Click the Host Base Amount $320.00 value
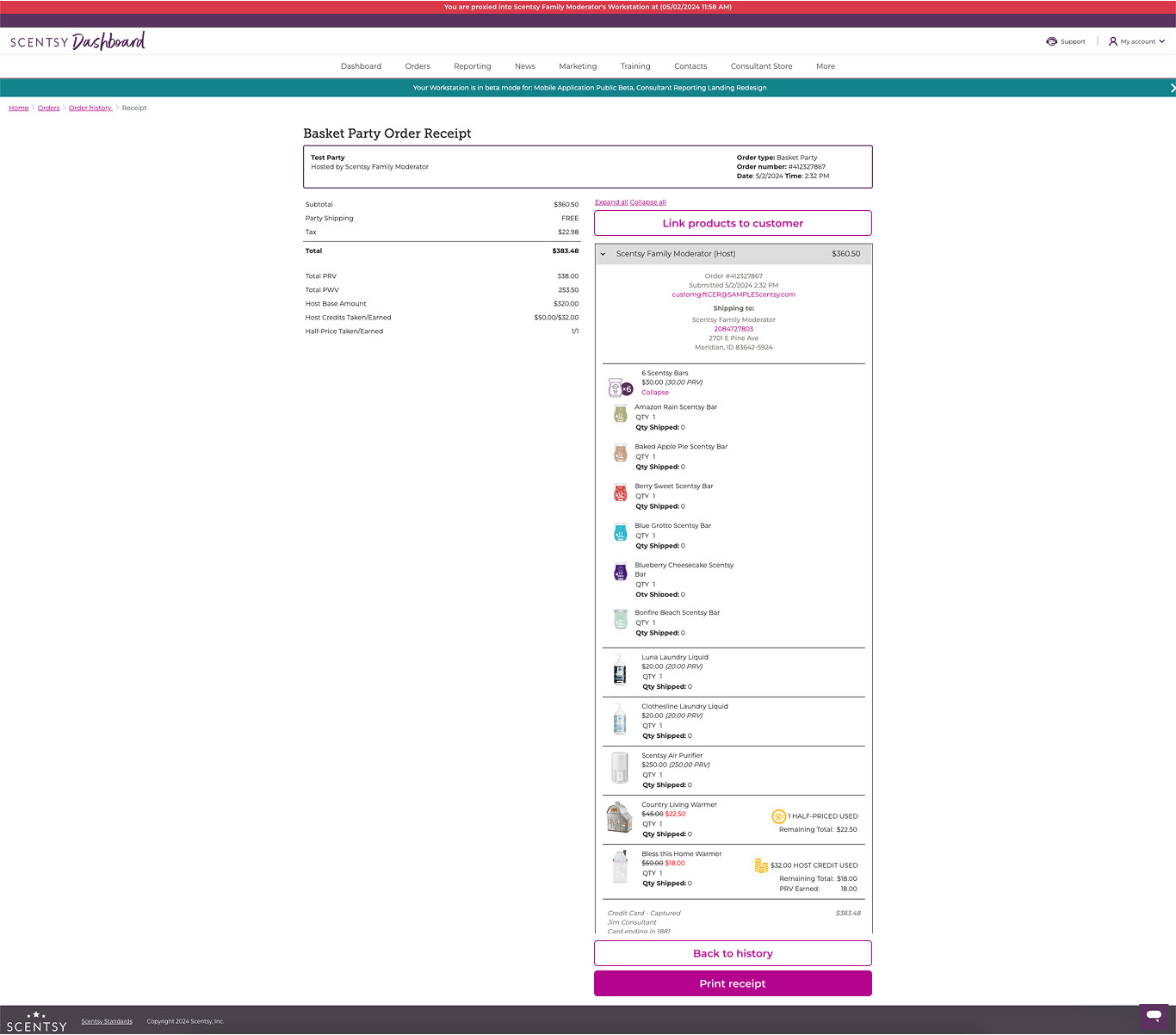The width and height of the screenshot is (1176, 1035). coord(566,304)
